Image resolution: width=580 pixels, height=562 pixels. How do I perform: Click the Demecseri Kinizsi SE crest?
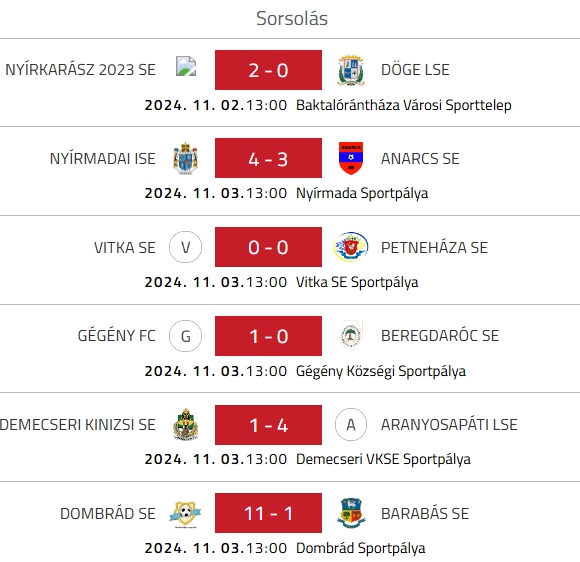click(185, 424)
